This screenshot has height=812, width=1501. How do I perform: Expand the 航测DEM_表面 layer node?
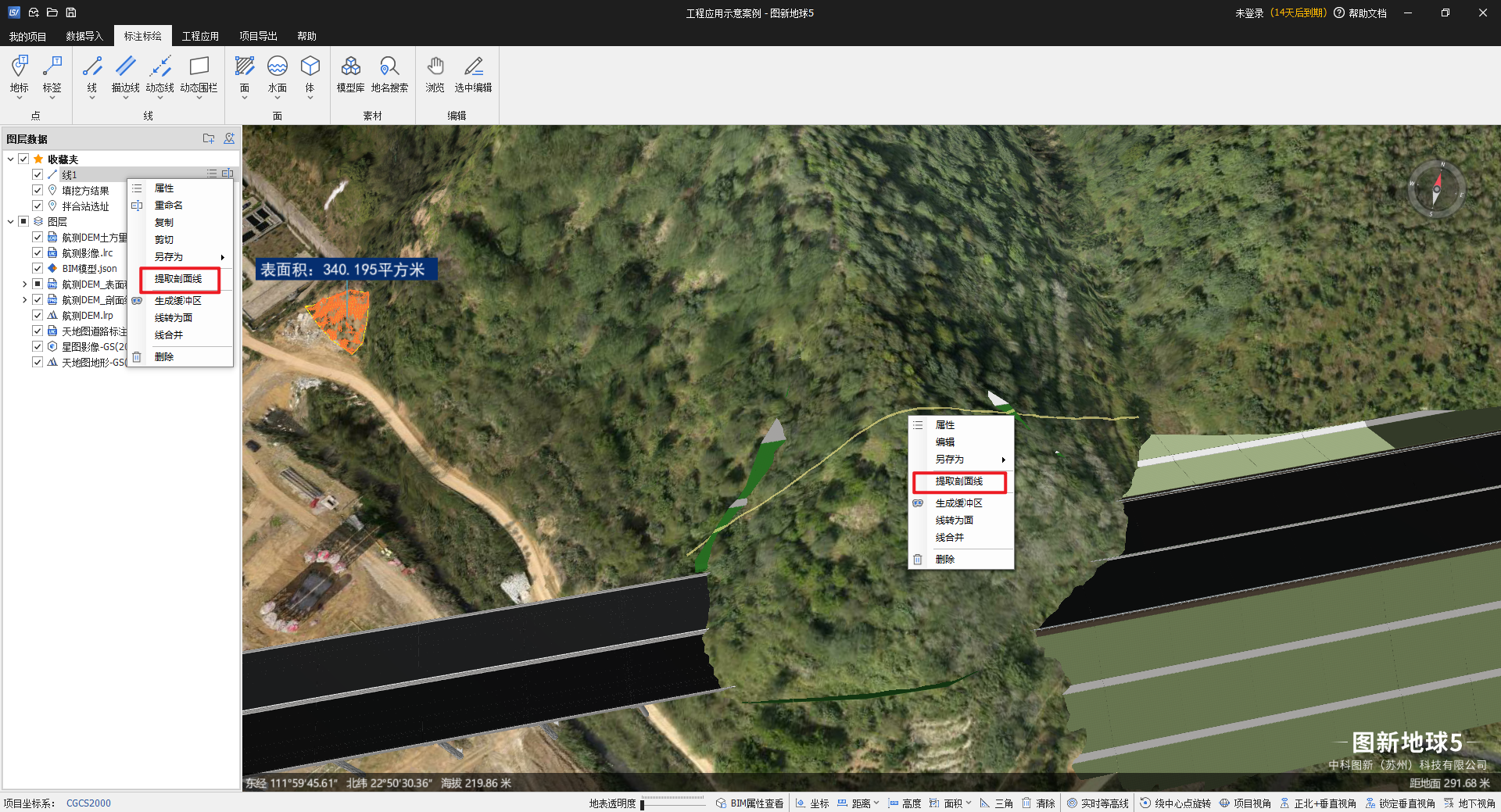coord(24,284)
